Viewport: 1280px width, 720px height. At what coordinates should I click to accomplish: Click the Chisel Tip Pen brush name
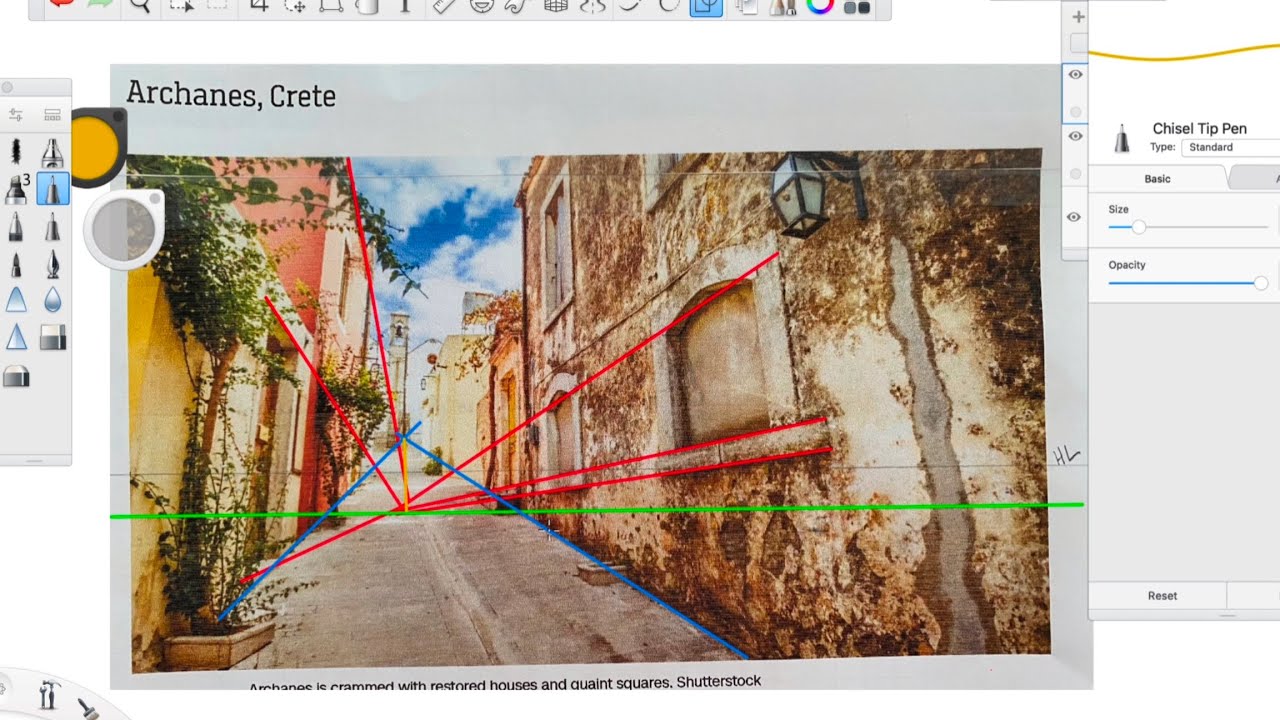(x=1199, y=128)
